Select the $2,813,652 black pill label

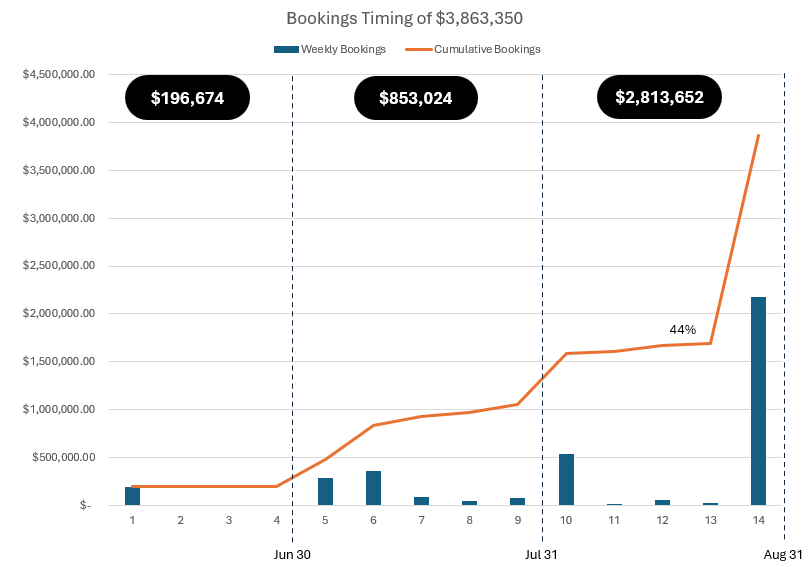[659, 97]
